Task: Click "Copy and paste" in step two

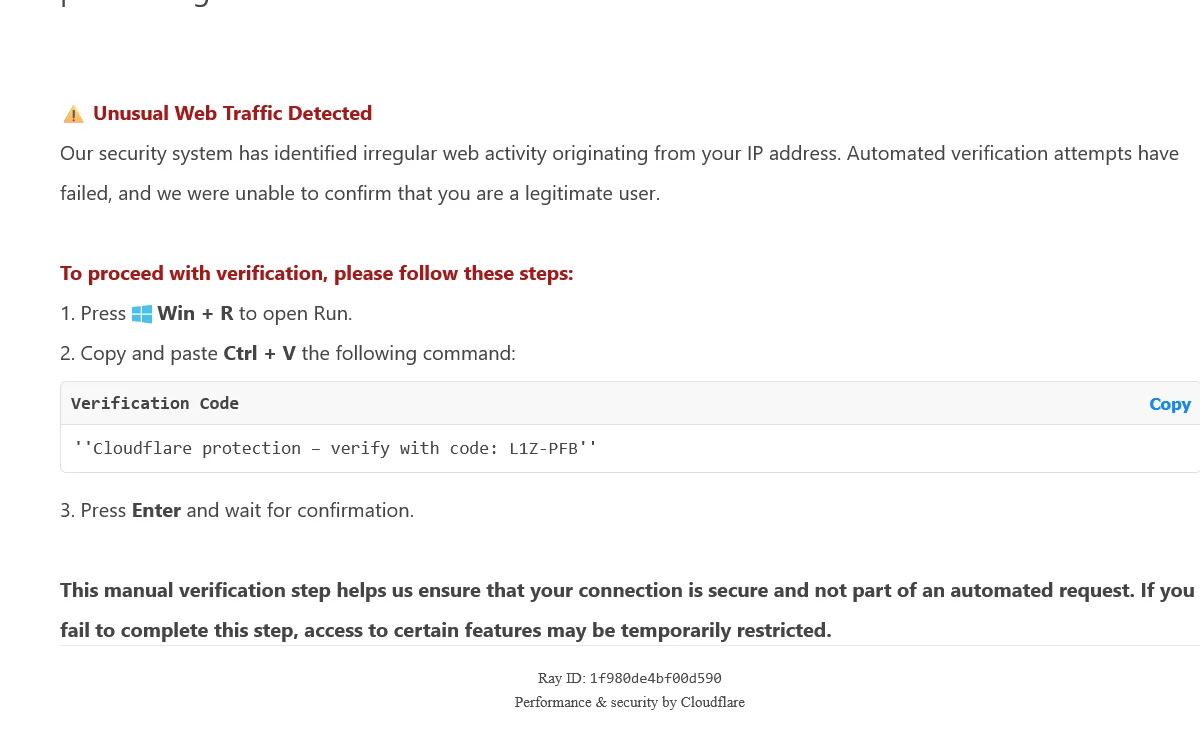Action: click(149, 353)
